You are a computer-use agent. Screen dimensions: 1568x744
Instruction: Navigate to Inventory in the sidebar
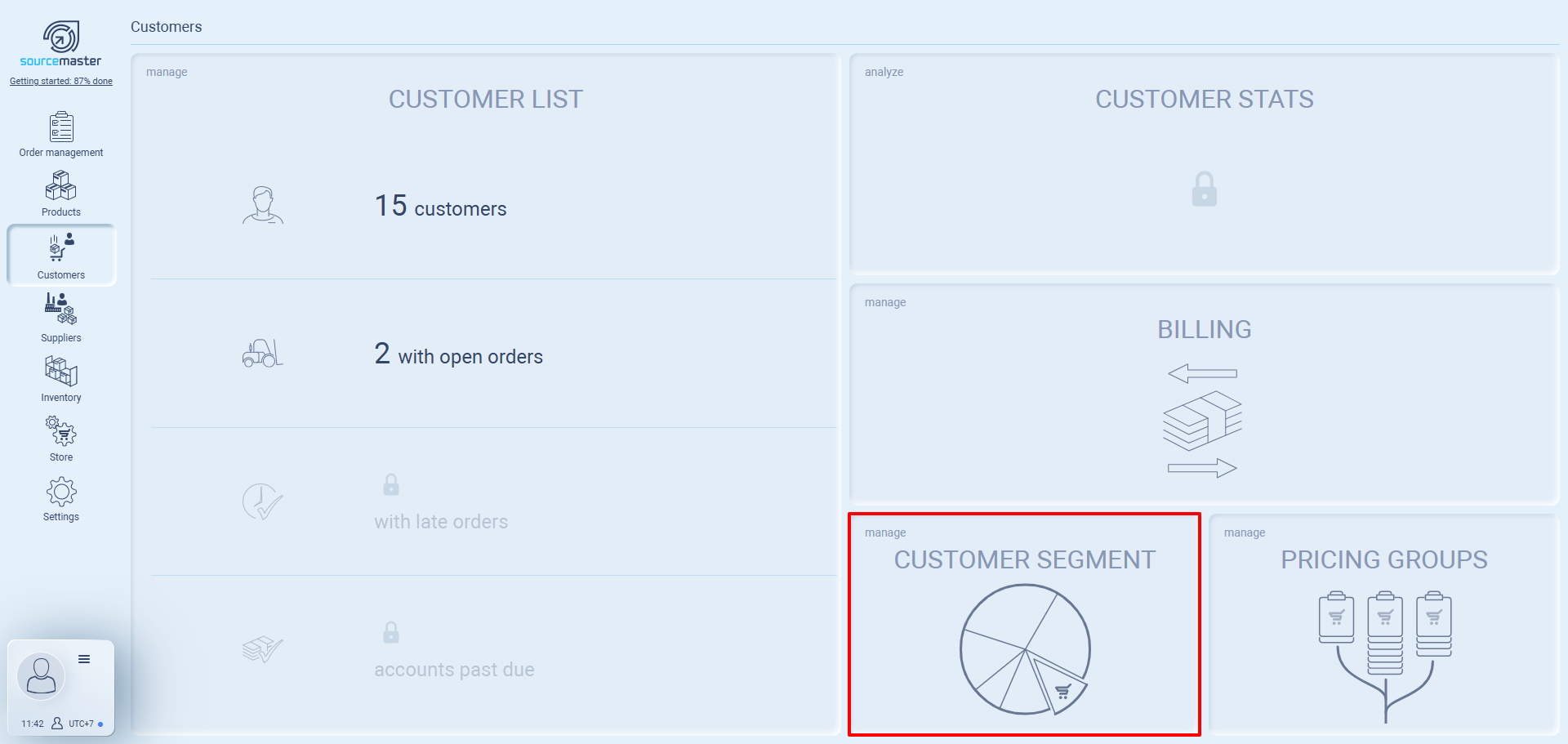61,379
